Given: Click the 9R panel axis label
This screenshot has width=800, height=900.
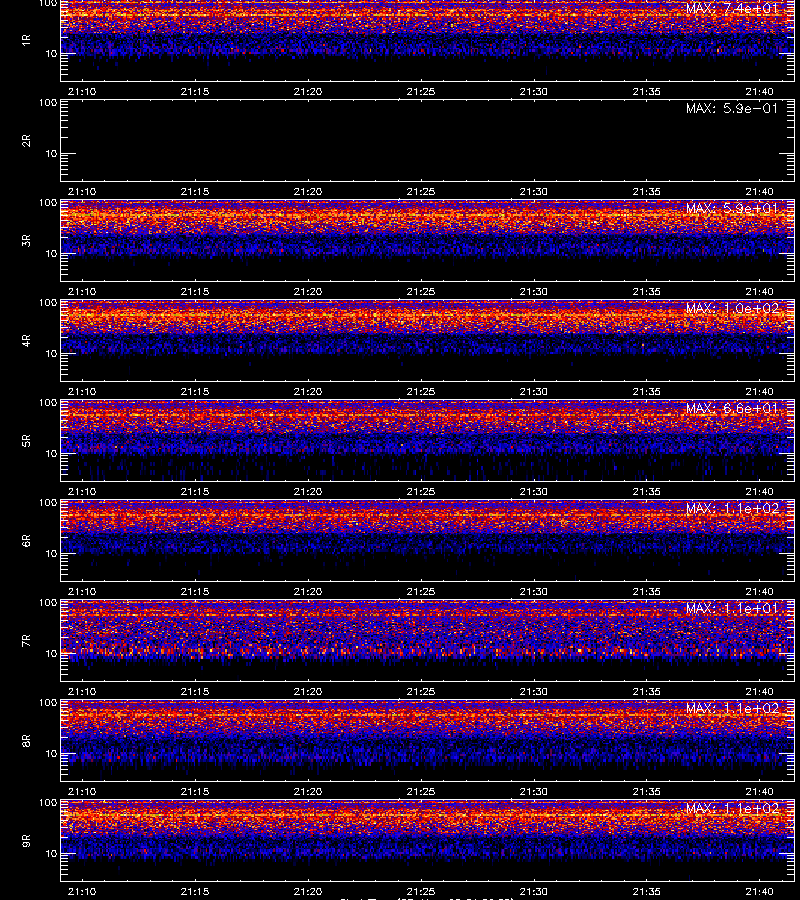Looking at the screenshot, I should pyautogui.click(x=26, y=840).
